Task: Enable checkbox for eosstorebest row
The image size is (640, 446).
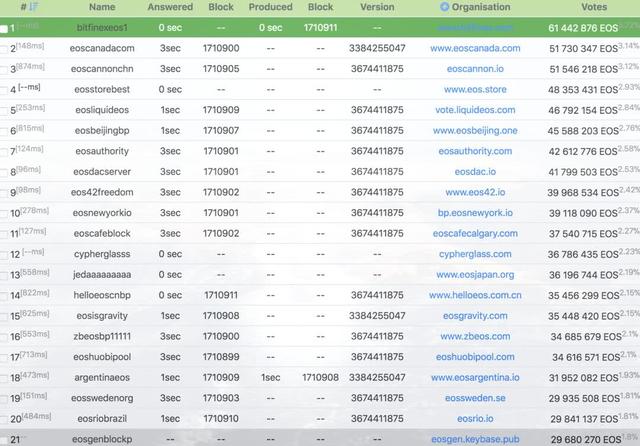Action: (4, 90)
